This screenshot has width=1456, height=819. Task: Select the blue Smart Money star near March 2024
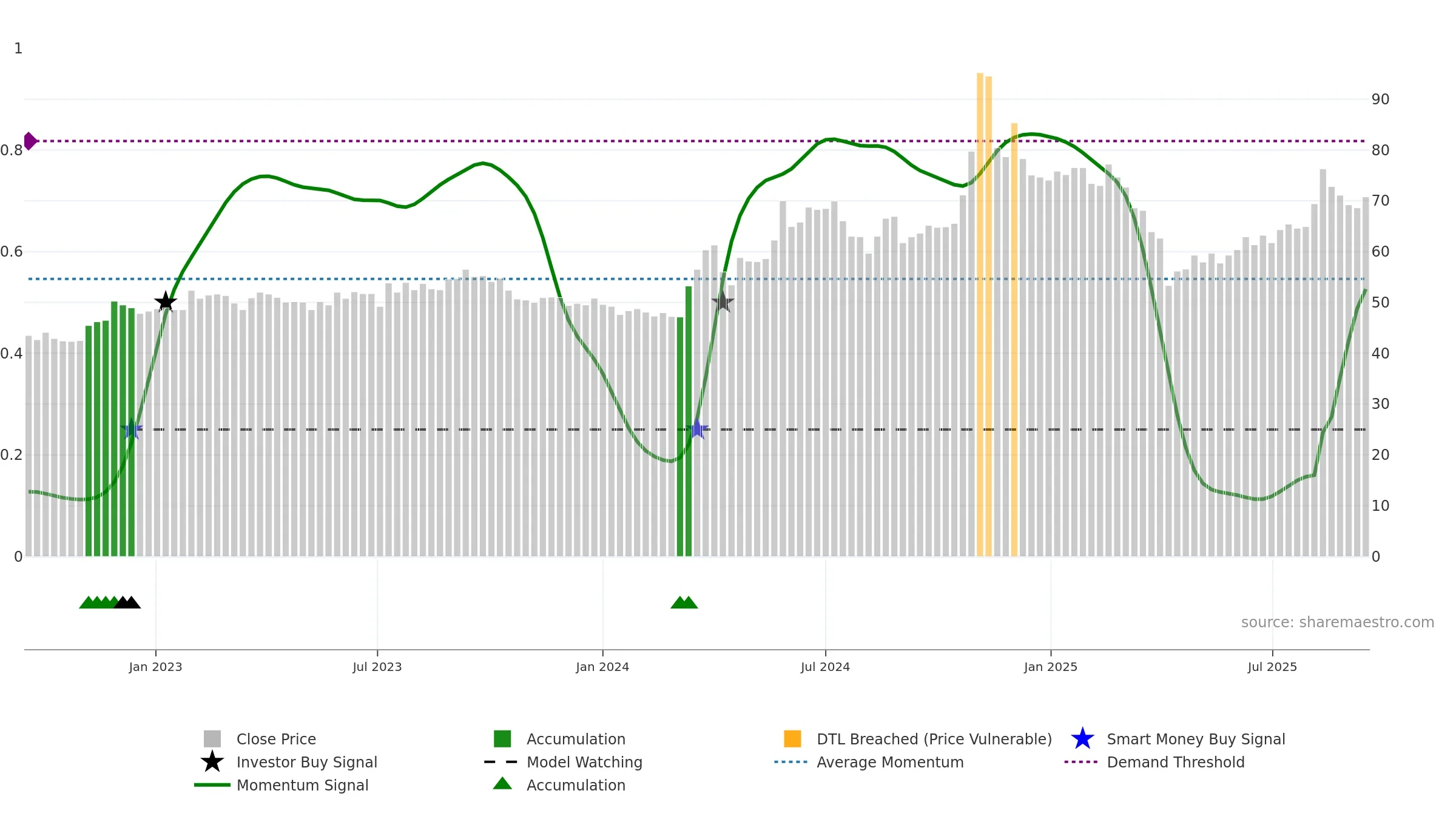(697, 429)
